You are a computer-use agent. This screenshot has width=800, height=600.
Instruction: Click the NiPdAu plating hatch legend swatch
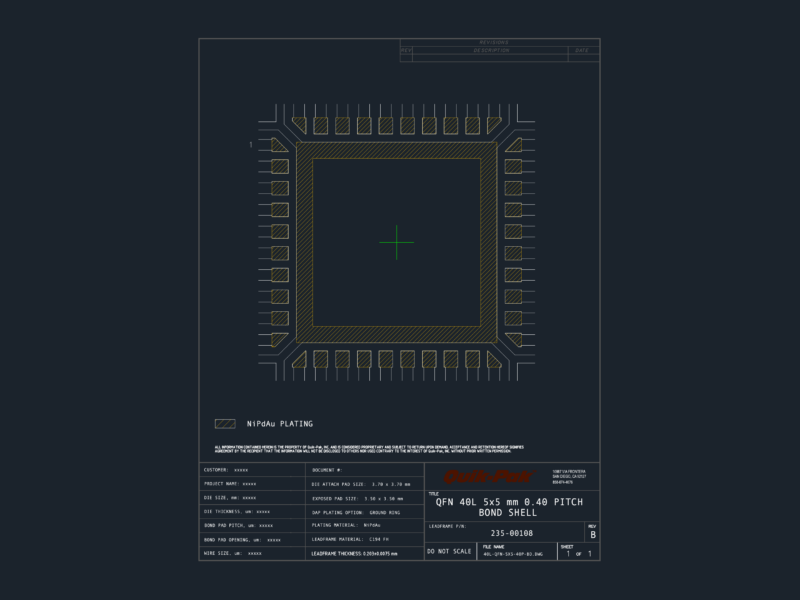click(x=225, y=423)
